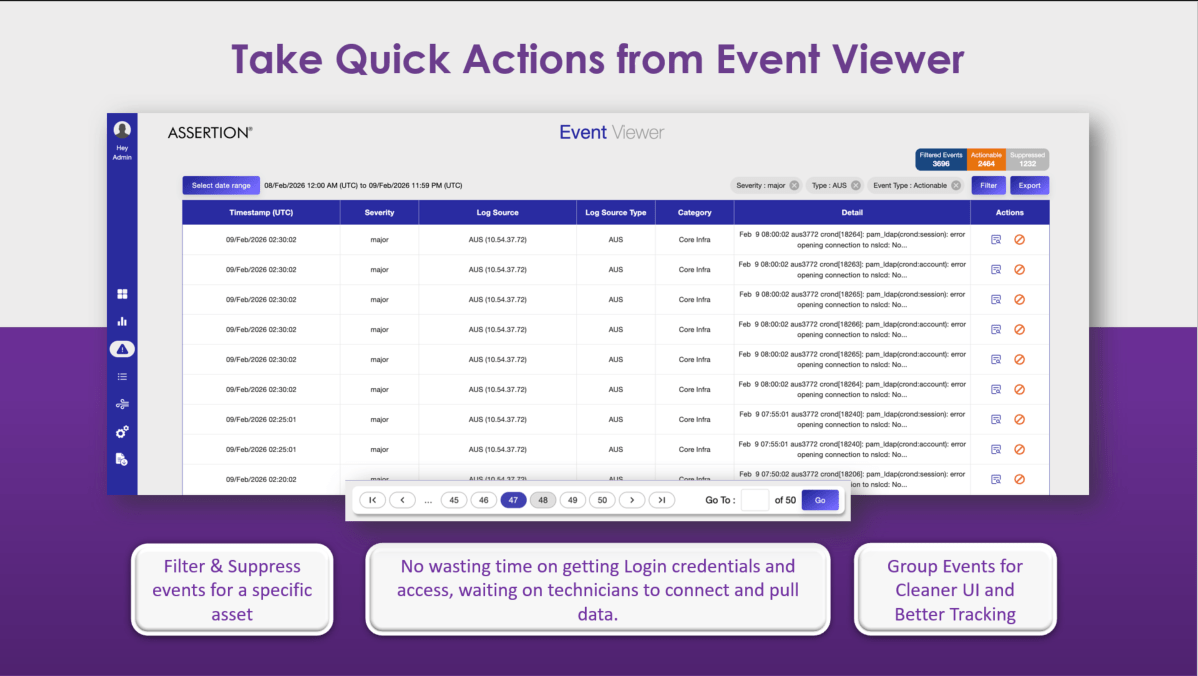The height and width of the screenshot is (676, 1198).
Task: Open the Select date range picker
Action: click(221, 185)
